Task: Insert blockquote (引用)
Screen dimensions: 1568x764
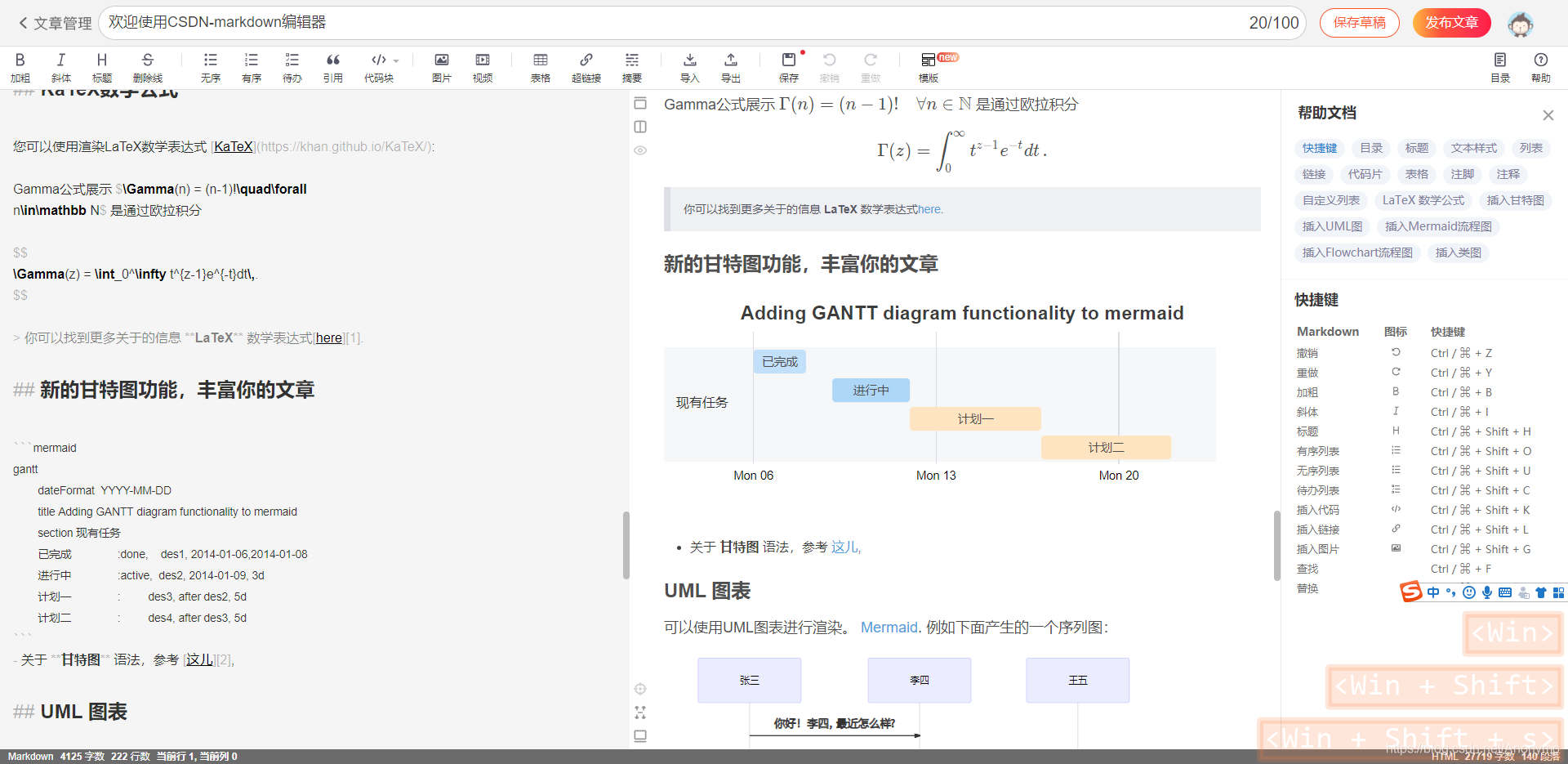Action: (333, 67)
